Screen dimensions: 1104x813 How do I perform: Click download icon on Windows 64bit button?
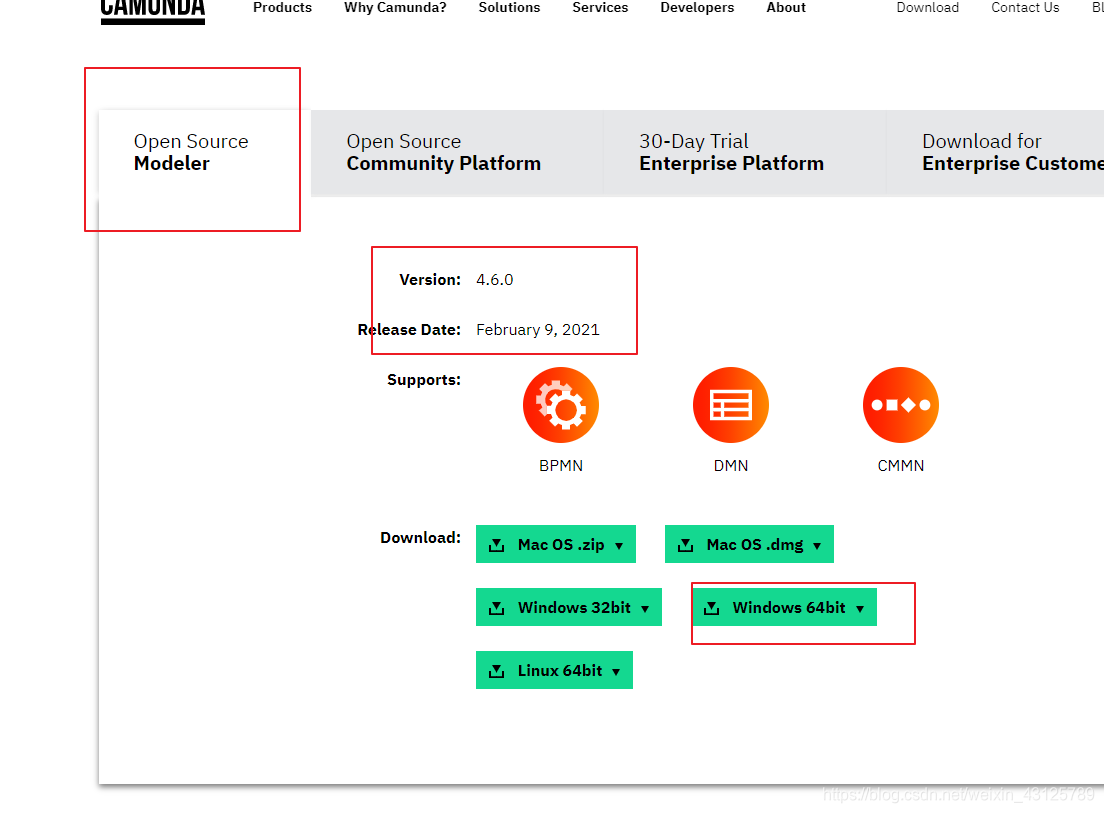pyautogui.click(x=712, y=608)
